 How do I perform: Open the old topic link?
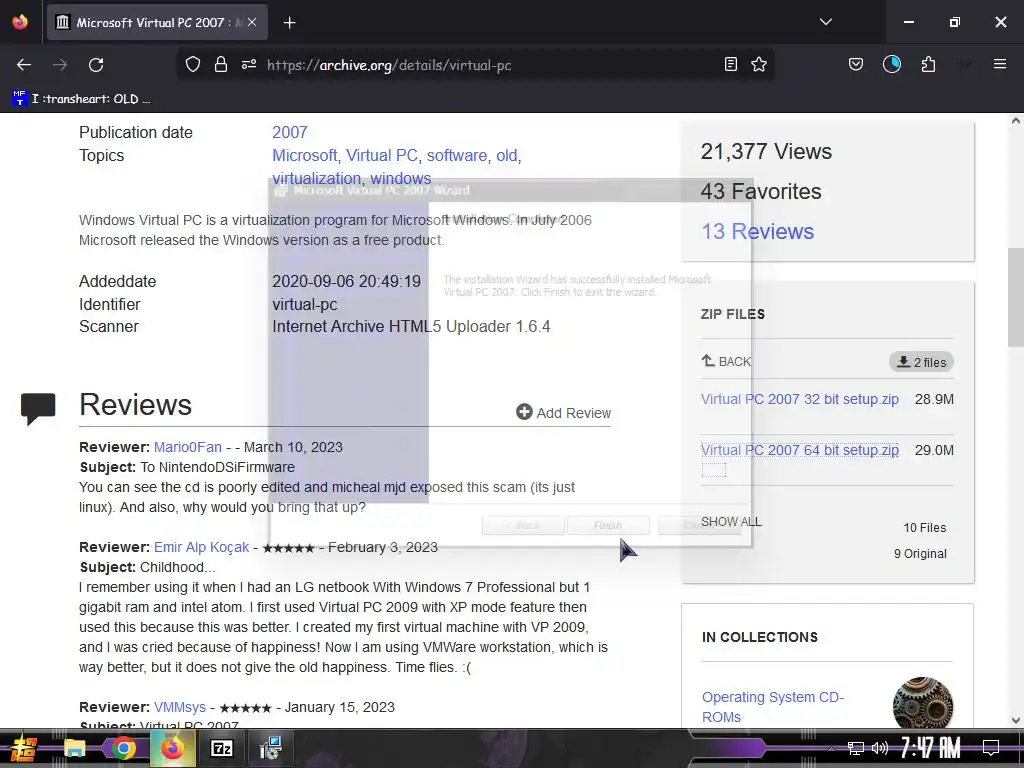coord(507,155)
